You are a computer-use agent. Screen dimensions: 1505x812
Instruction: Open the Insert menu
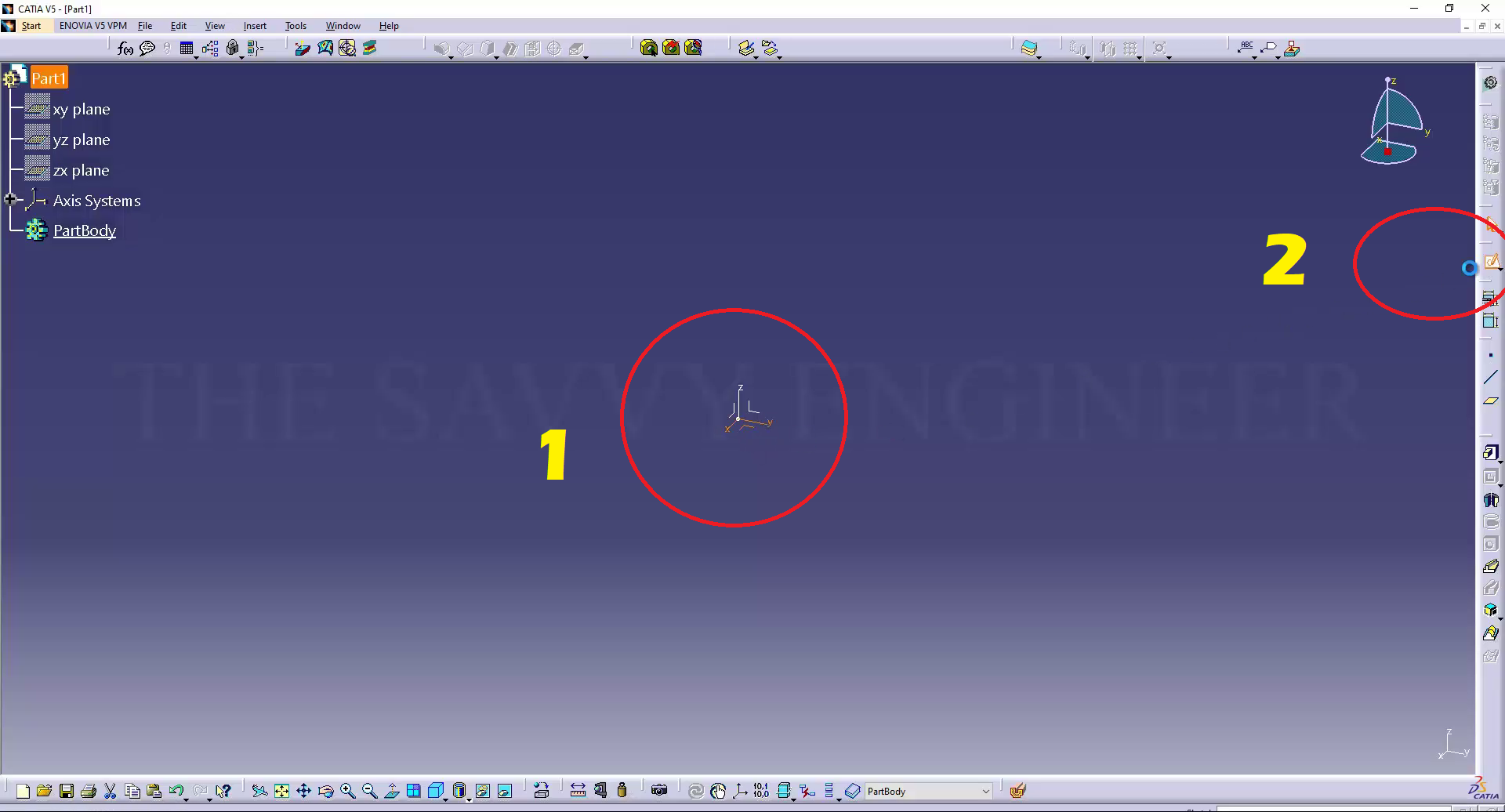pos(255,26)
